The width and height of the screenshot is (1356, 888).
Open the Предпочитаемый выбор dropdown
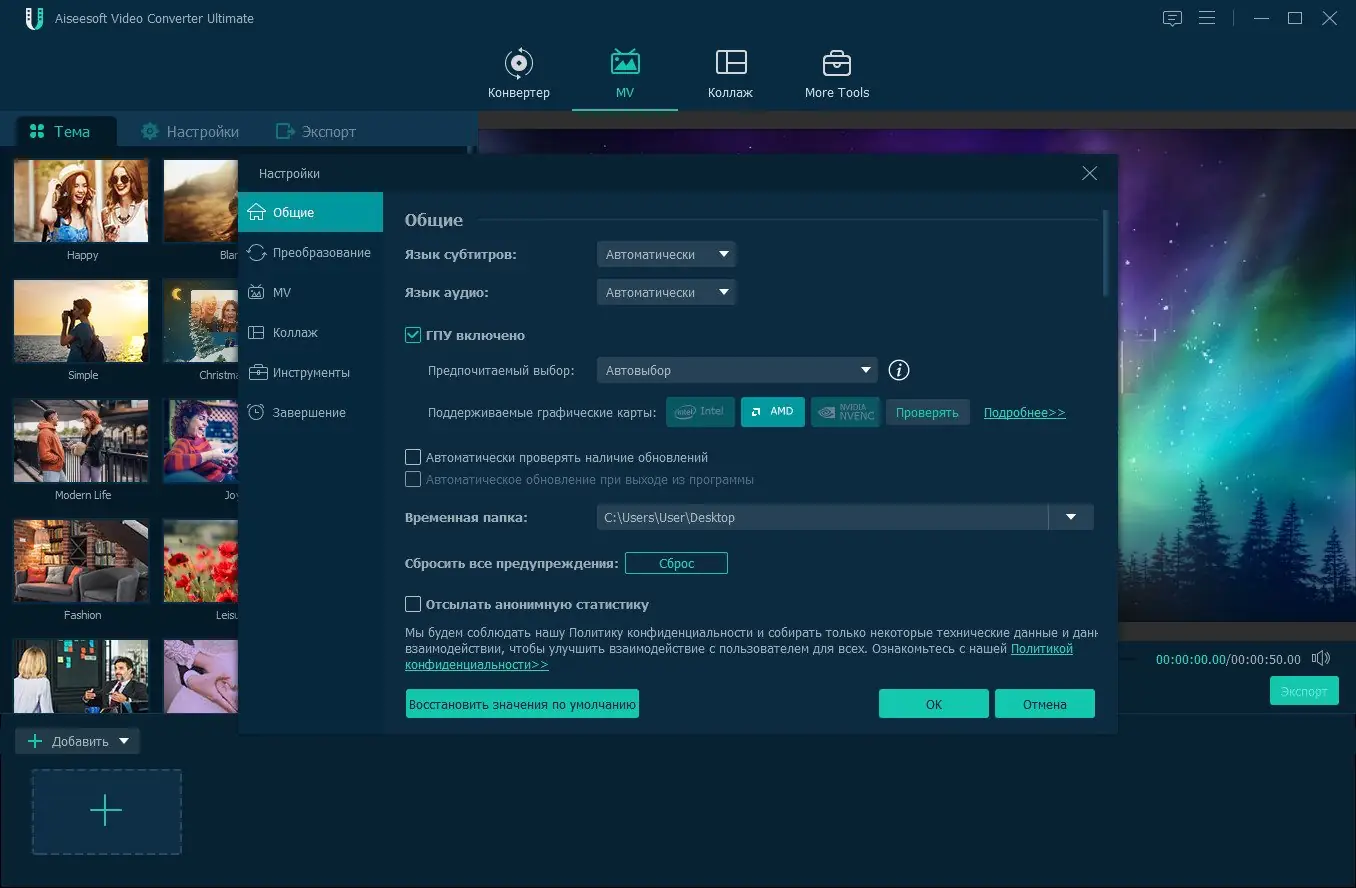[737, 370]
